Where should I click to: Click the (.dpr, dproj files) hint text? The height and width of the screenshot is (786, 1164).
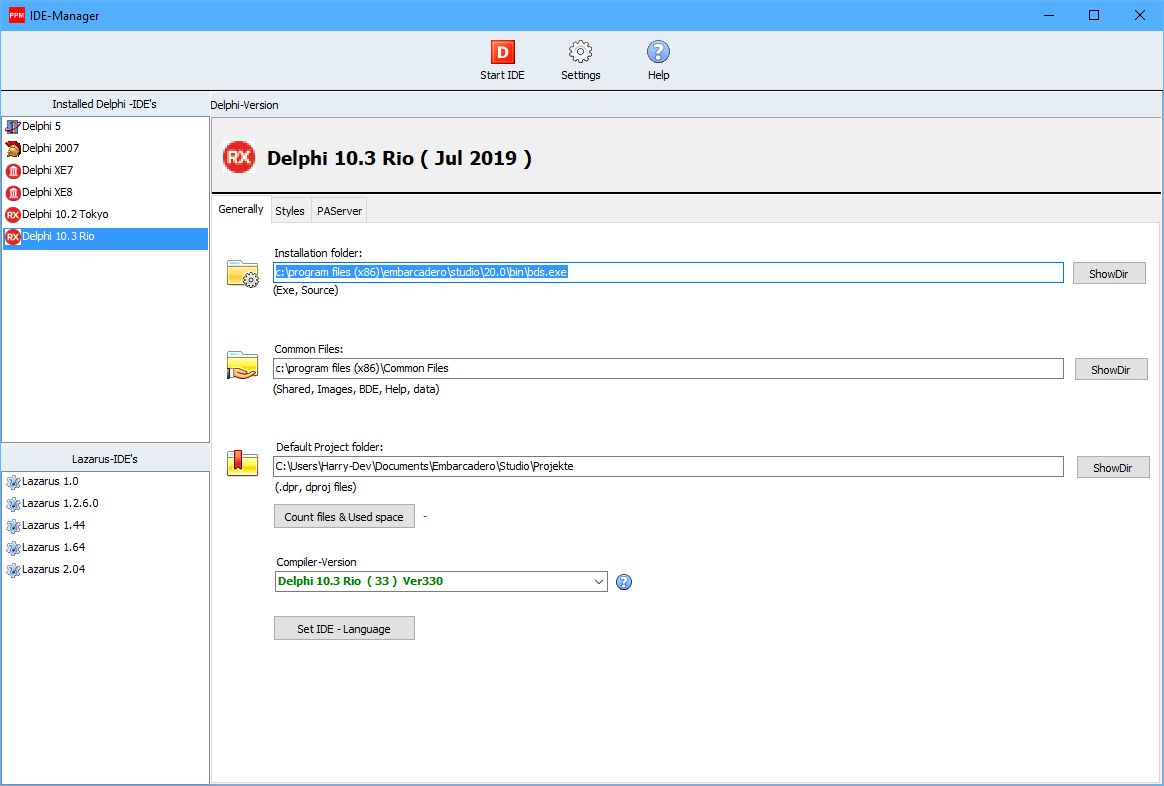pyautogui.click(x=315, y=488)
